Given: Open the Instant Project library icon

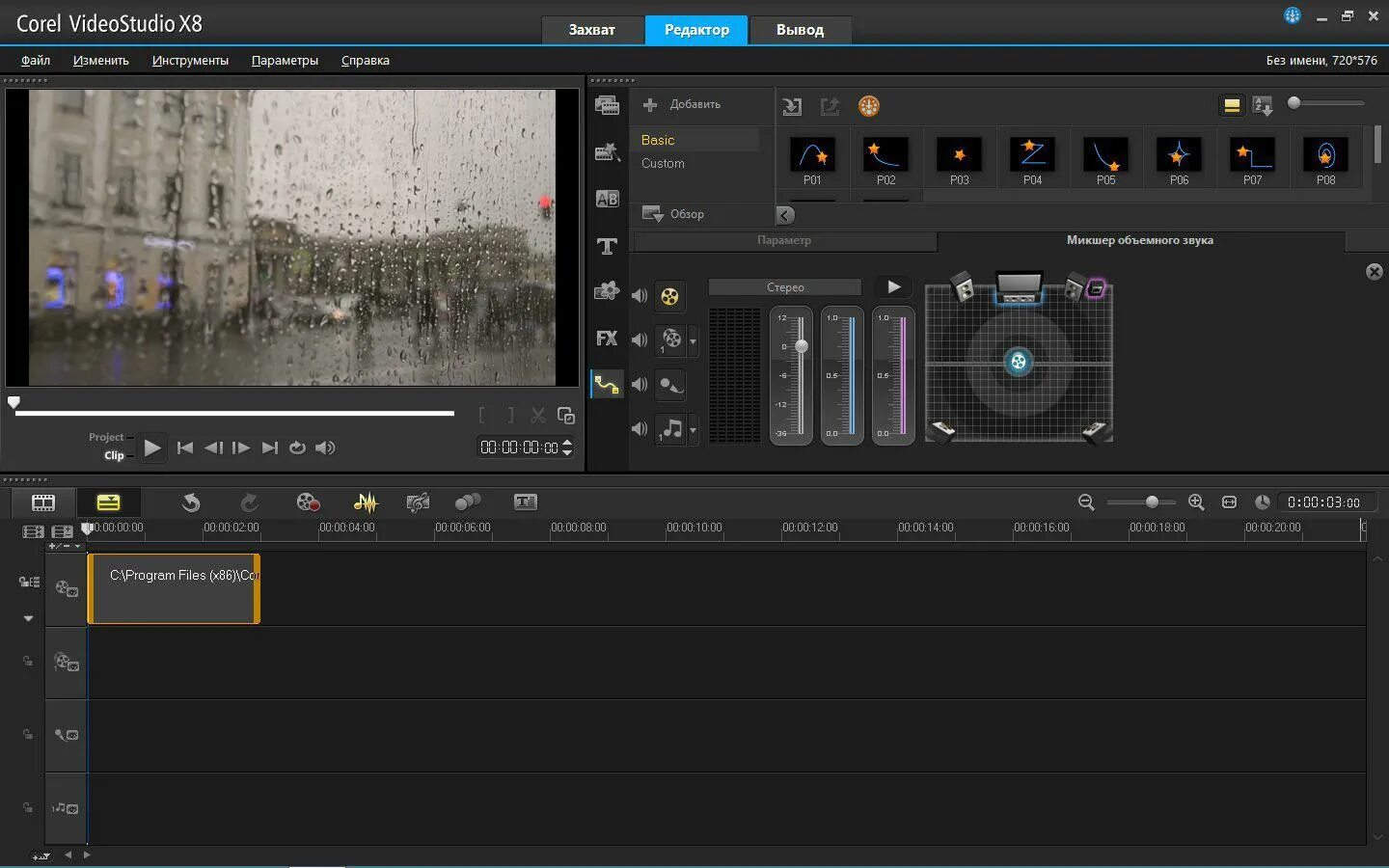Looking at the screenshot, I should point(607,151).
